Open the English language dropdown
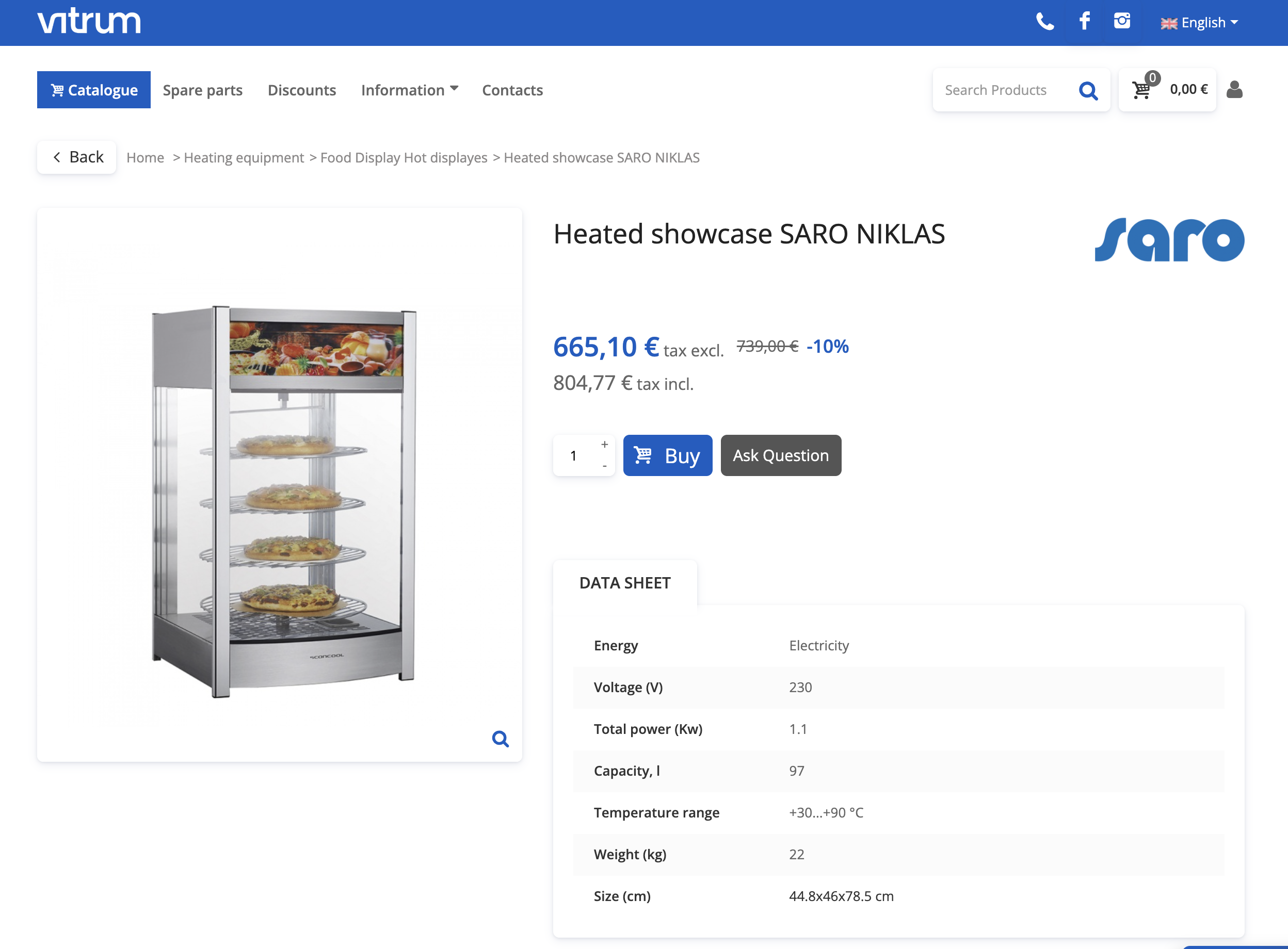1288x949 pixels. tap(1199, 22)
